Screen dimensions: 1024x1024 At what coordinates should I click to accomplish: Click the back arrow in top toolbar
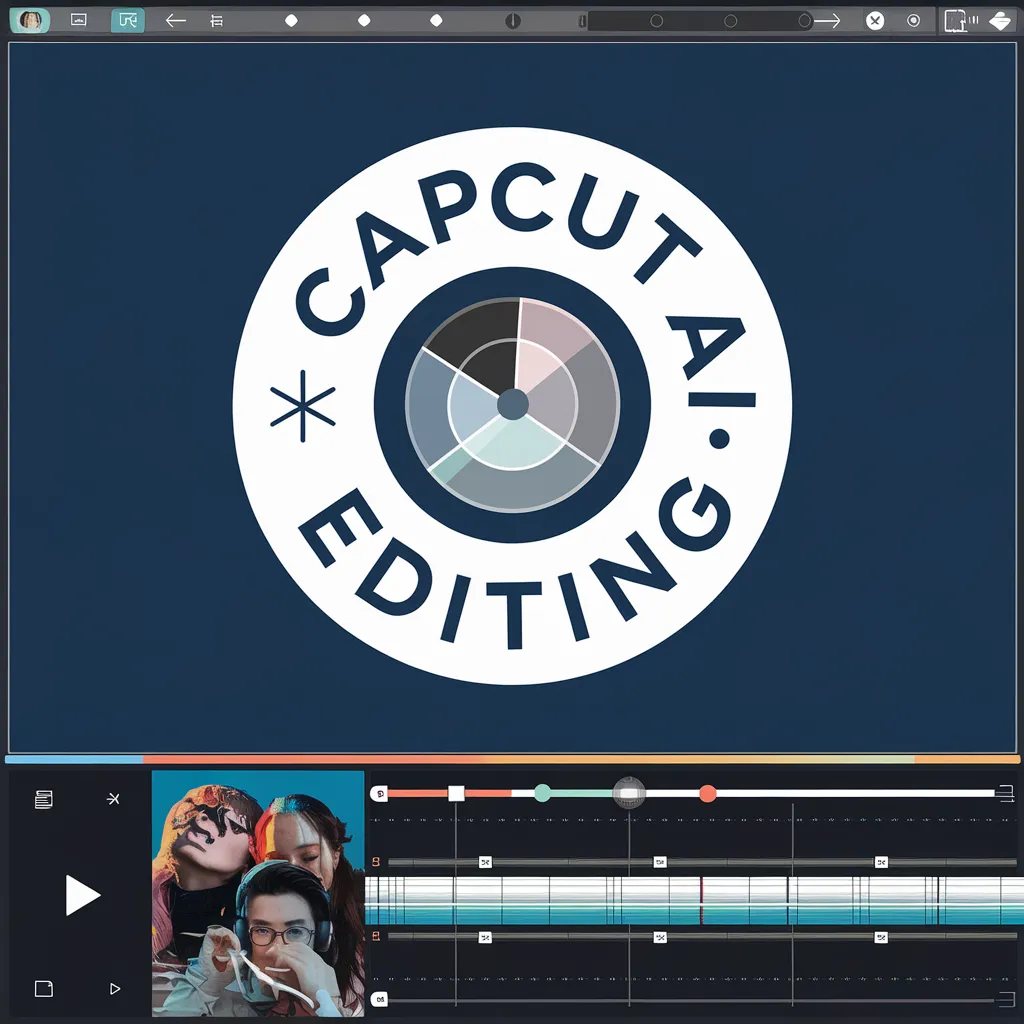tap(176, 20)
